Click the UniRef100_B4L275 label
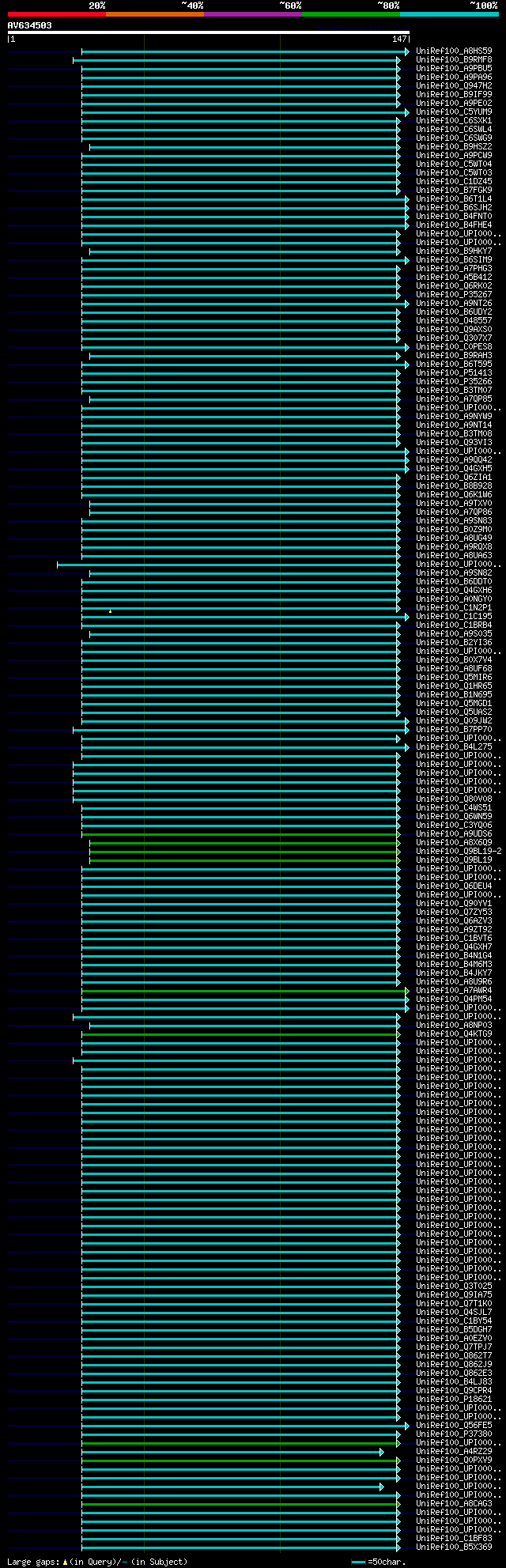 click(454, 747)
